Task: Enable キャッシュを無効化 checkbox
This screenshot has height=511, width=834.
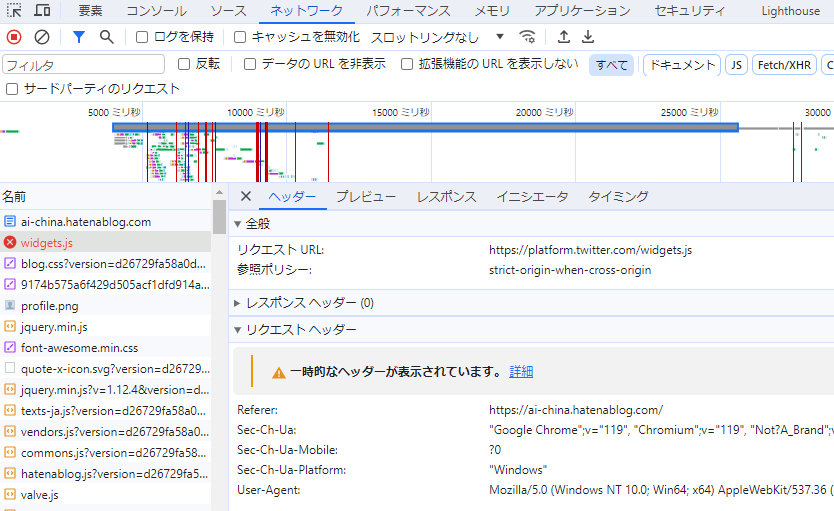Action: click(x=240, y=37)
